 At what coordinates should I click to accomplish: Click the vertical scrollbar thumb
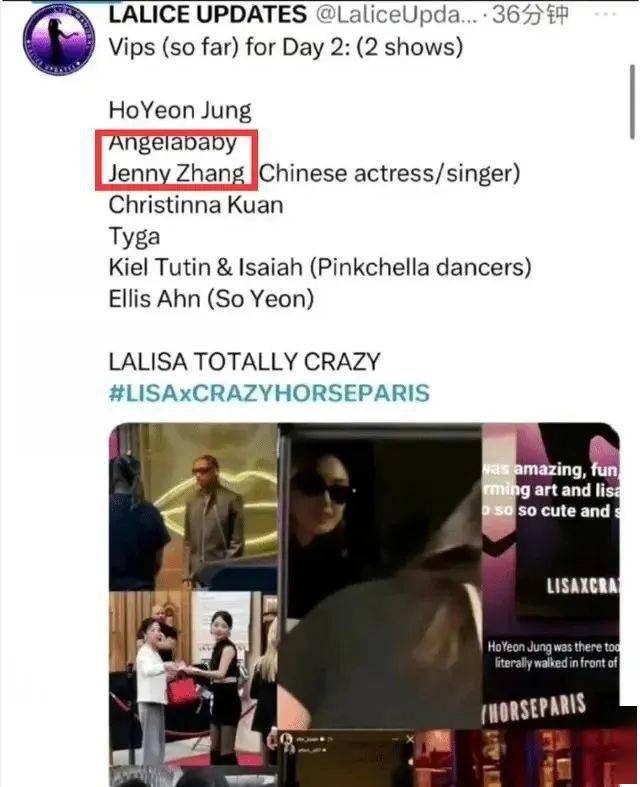point(632,101)
